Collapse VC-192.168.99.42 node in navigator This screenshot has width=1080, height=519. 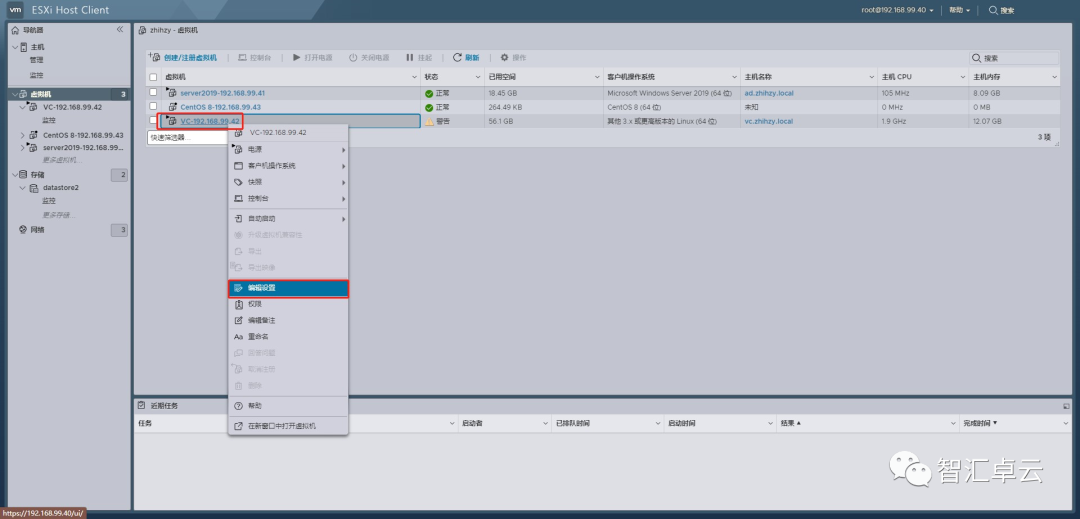pyautogui.click(x=23, y=107)
